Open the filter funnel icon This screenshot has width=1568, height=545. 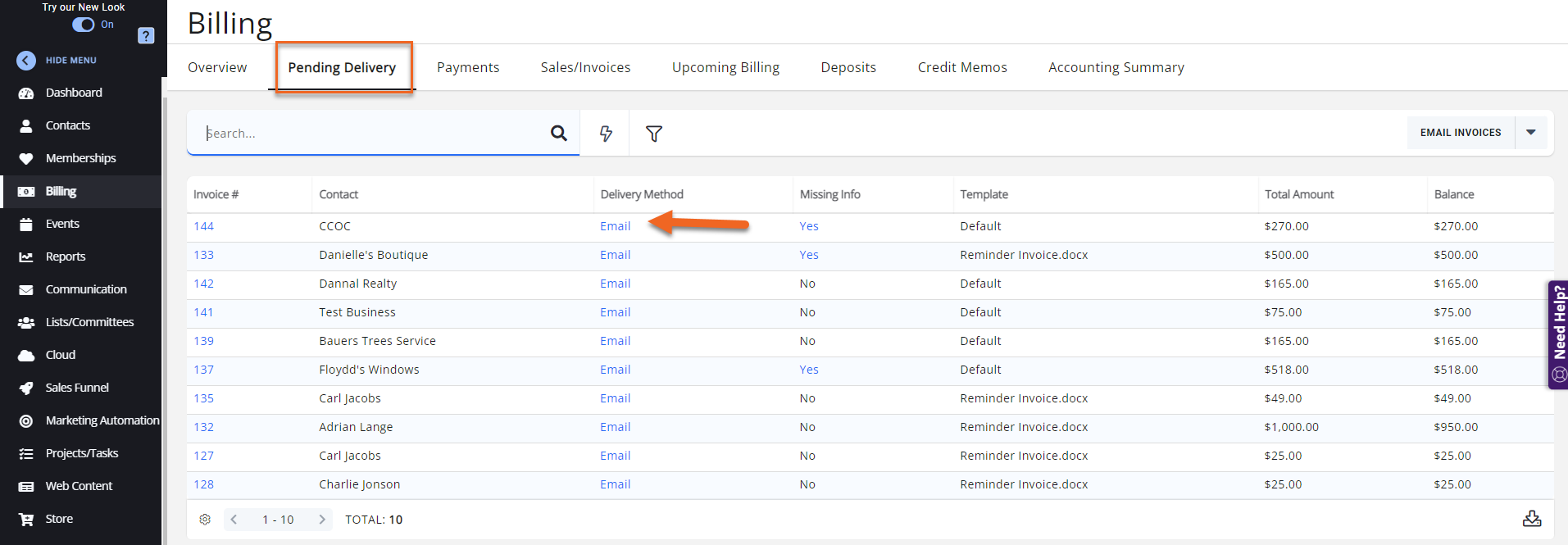coord(653,134)
